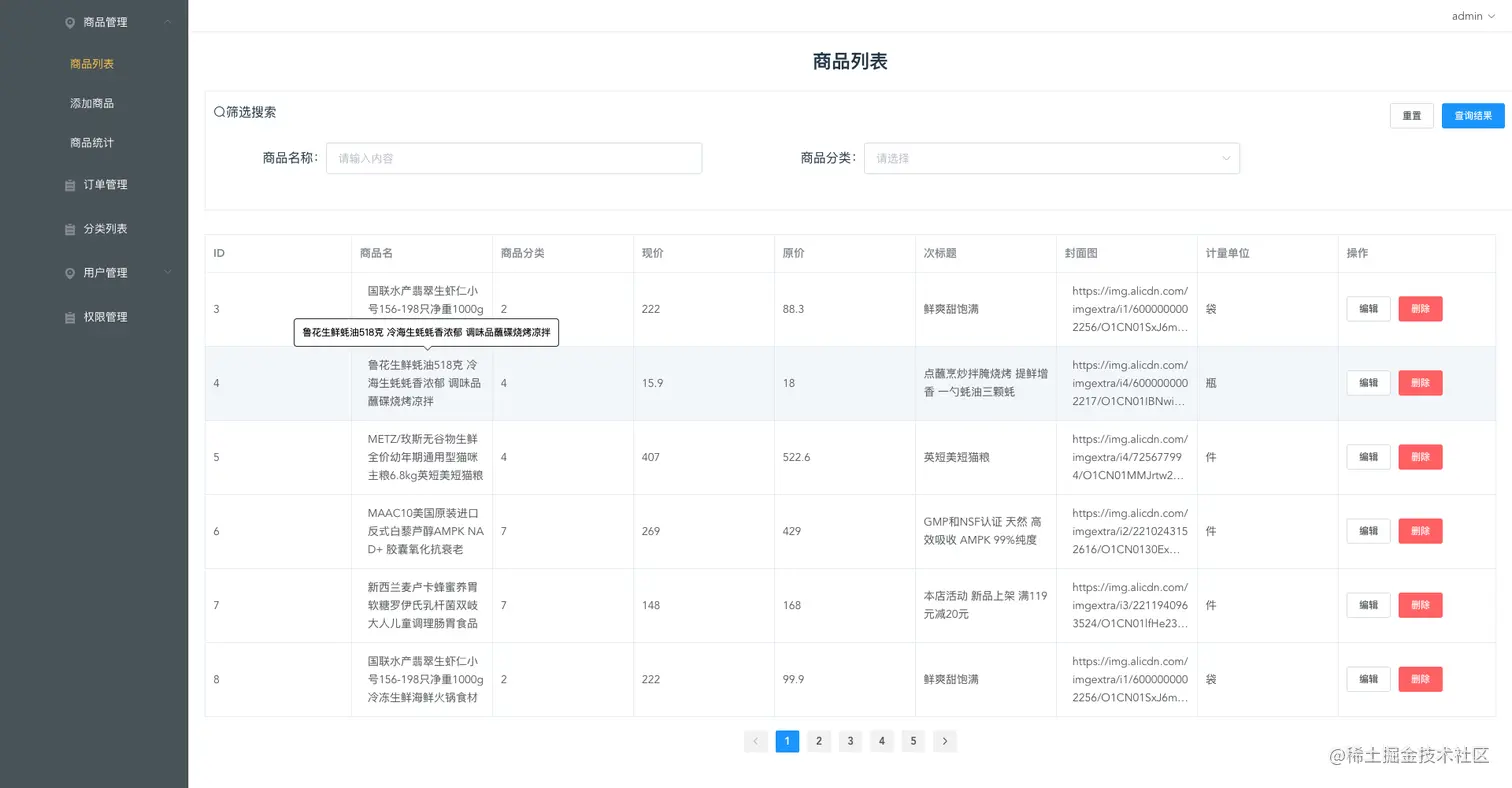Click the original price 522.6
This screenshot has height=788, width=1512.
(797, 457)
